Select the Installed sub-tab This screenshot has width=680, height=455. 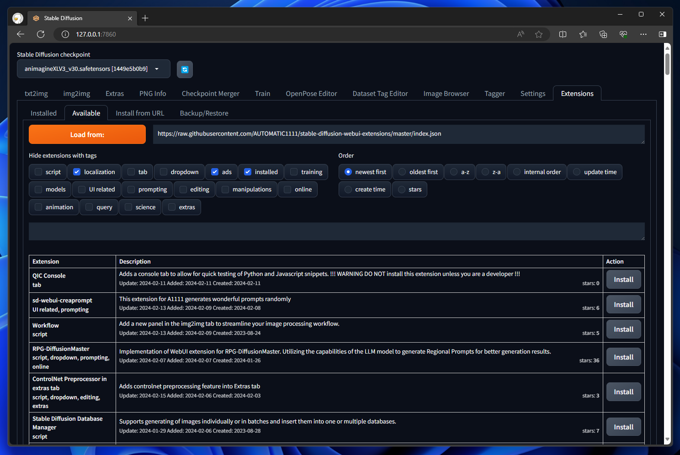click(x=43, y=113)
